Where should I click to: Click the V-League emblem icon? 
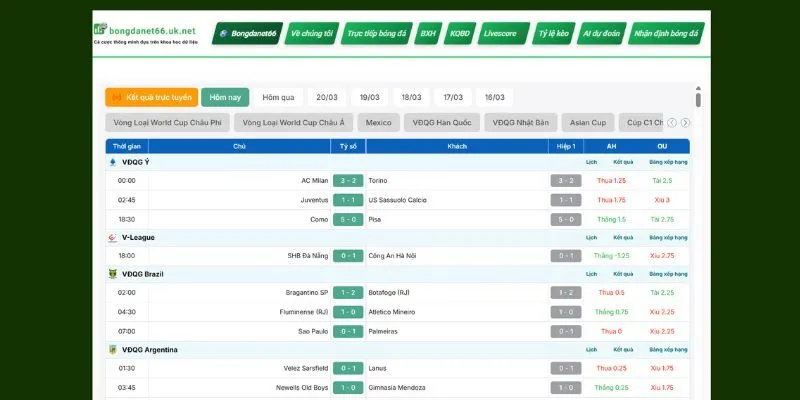click(x=113, y=237)
